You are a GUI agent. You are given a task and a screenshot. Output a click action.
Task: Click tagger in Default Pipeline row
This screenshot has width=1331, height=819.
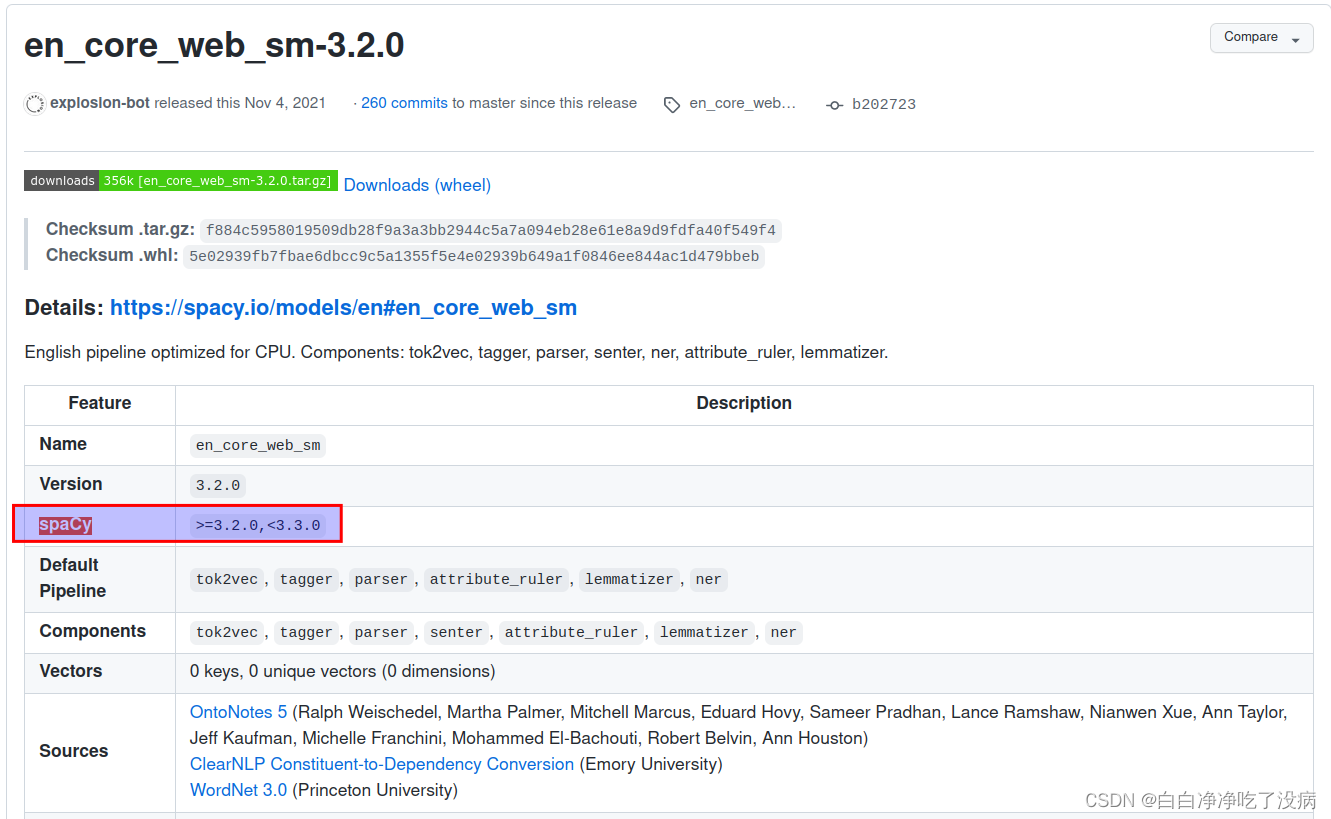click(306, 579)
